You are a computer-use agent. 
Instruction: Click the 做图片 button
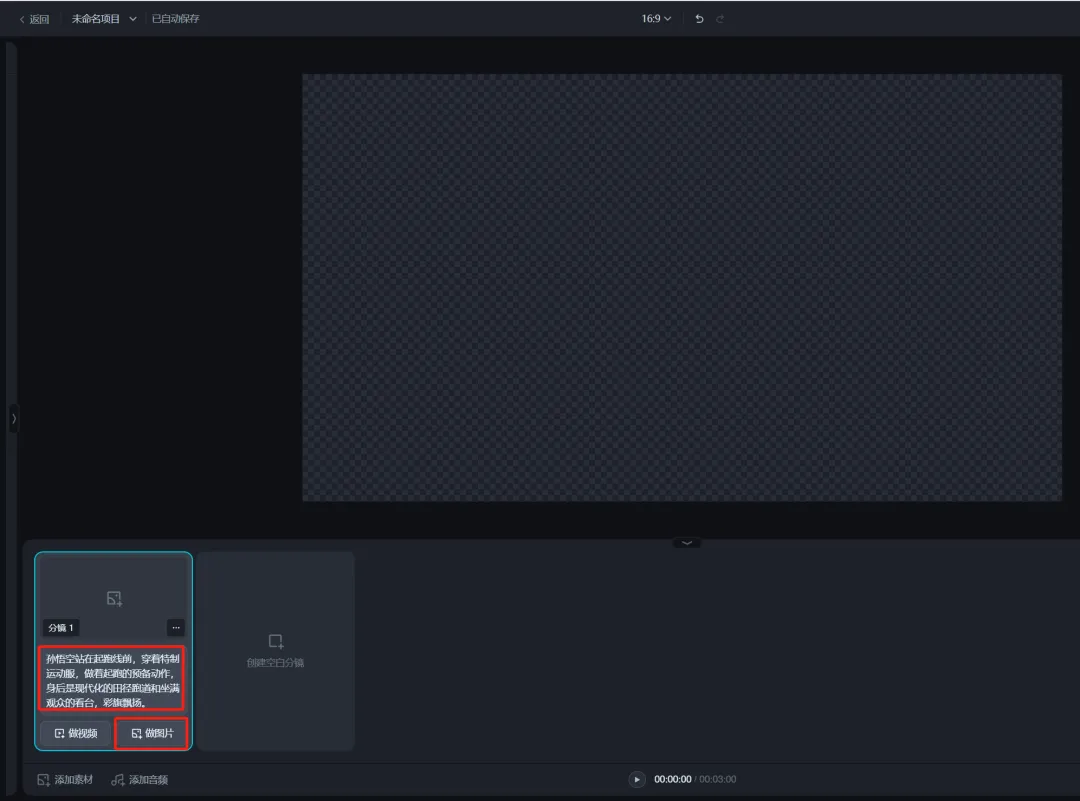point(152,733)
